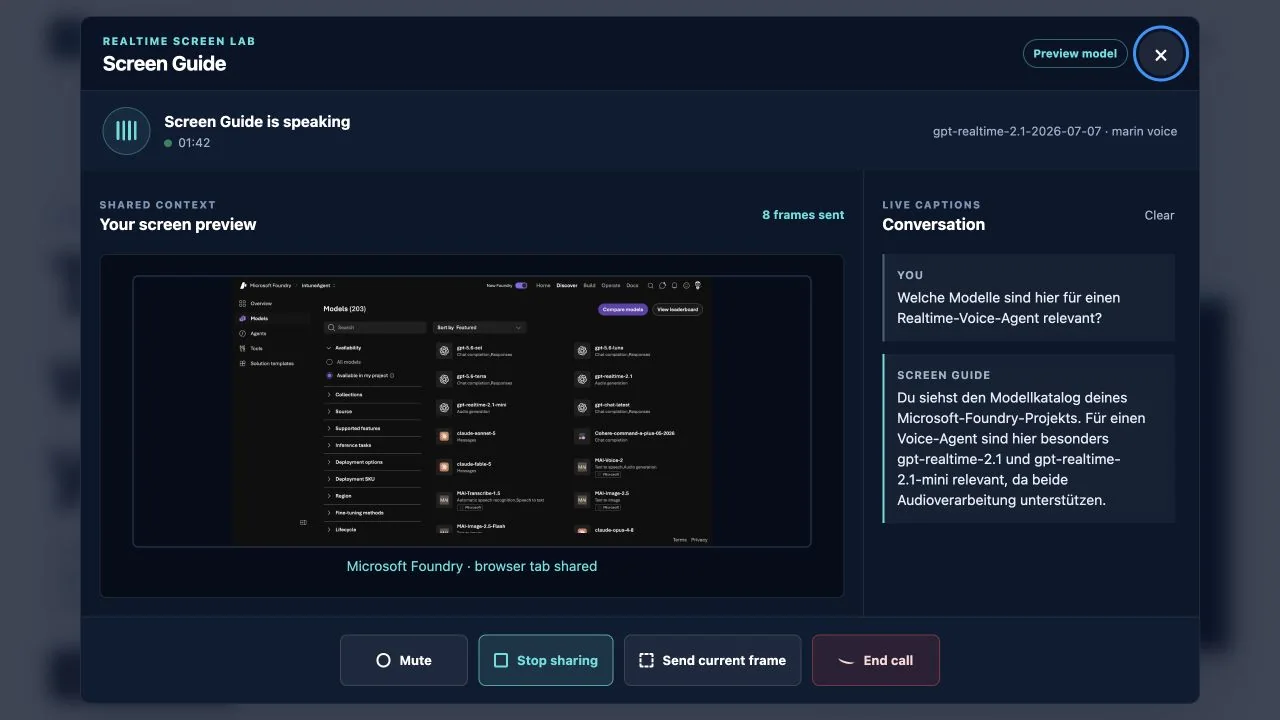Click MAI-Voice-2 model icon in preview

(x=581, y=466)
